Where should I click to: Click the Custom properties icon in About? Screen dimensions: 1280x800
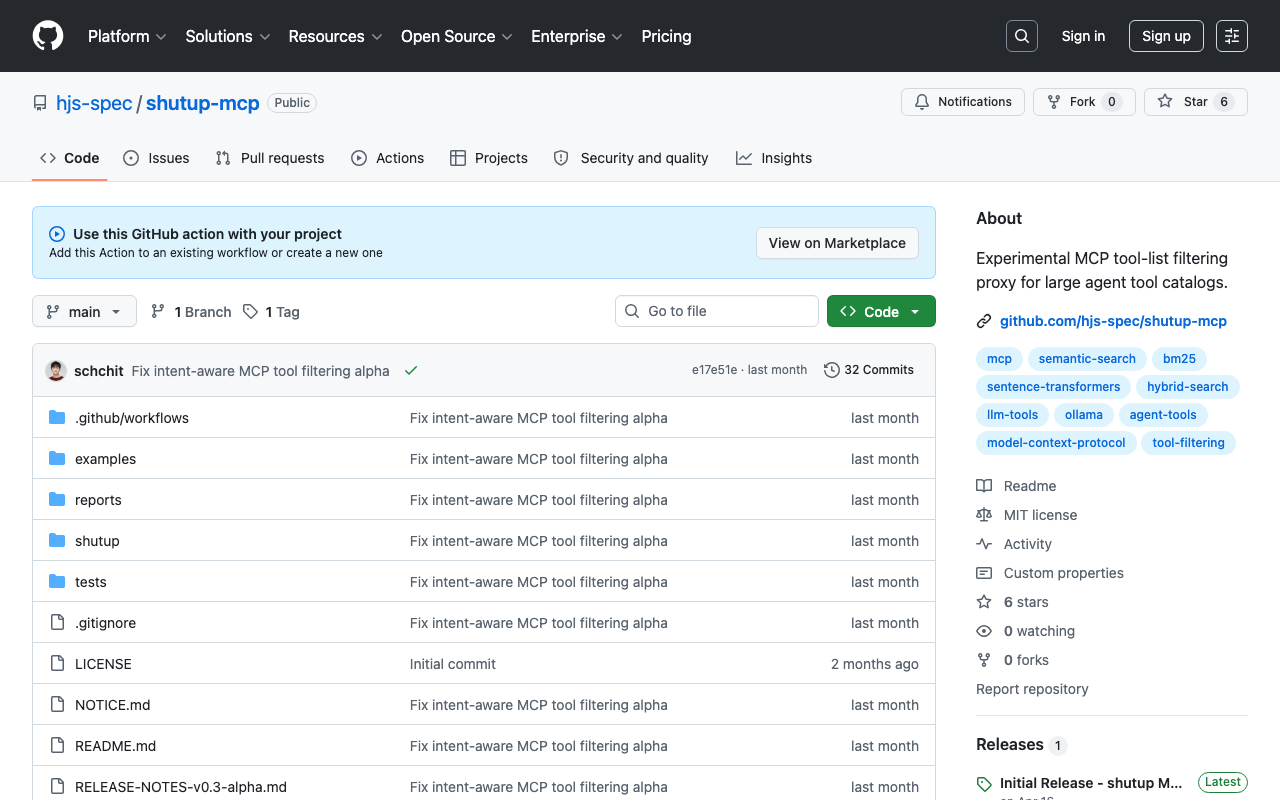pyautogui.click(x=984, y=573)
